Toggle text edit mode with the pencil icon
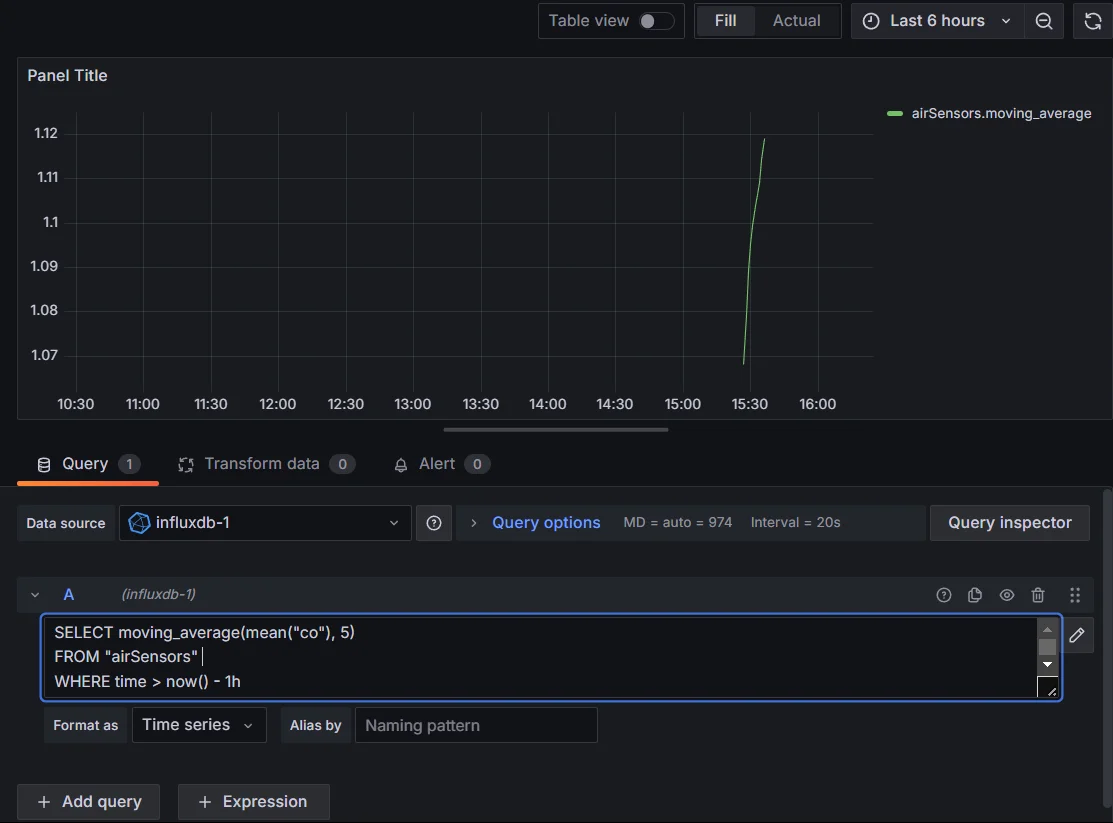This screenshot has height=823, width=1113. 1077,635
